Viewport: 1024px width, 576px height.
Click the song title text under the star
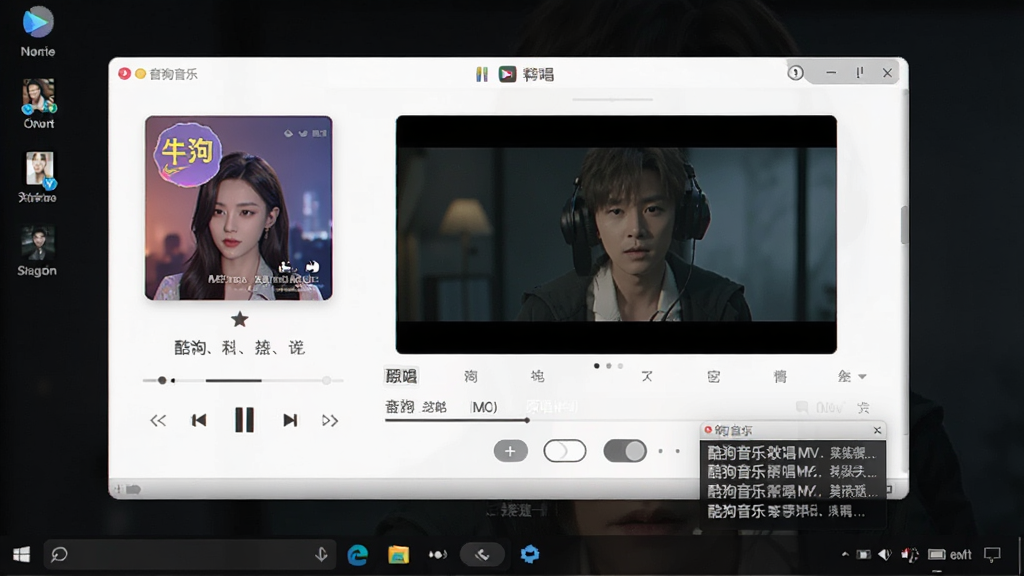(239, 347)
